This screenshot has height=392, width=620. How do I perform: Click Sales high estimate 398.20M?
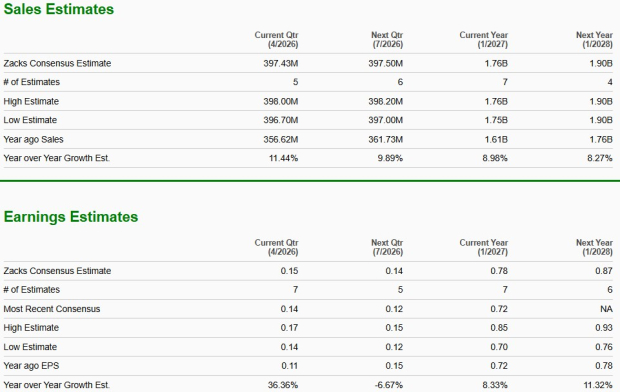point(386,101)
